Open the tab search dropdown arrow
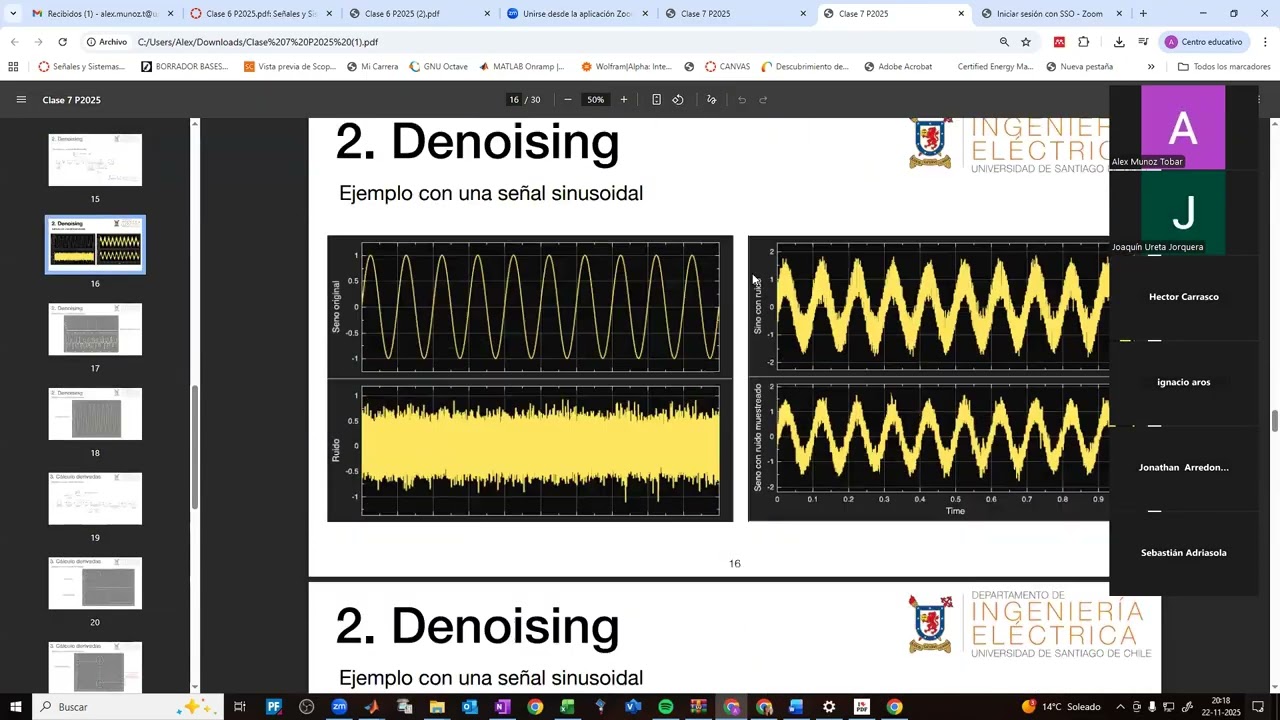The height and width of the screenshot is (720, 1280). pyautogui.click(x=13, y=14)
